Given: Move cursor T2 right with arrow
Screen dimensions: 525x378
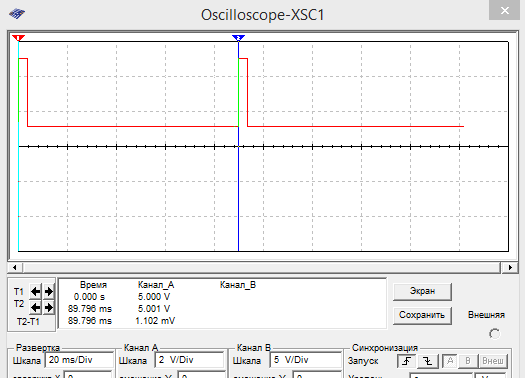Looking at the screenshot, I should coord(49,307).
